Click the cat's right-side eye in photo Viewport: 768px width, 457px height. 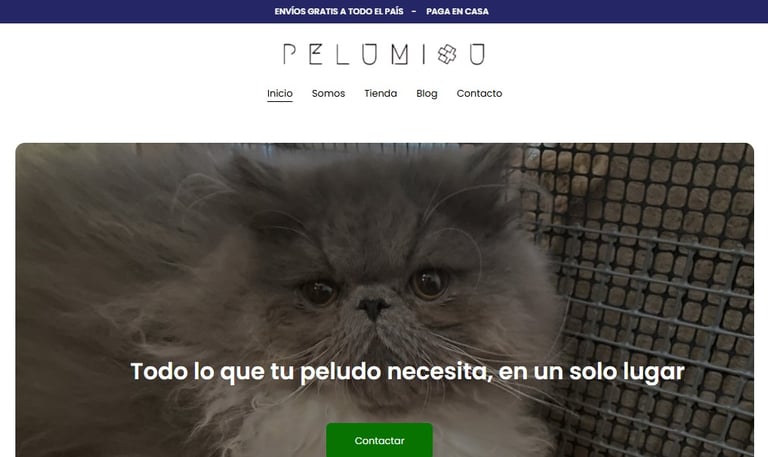click(x=430, y=283)
